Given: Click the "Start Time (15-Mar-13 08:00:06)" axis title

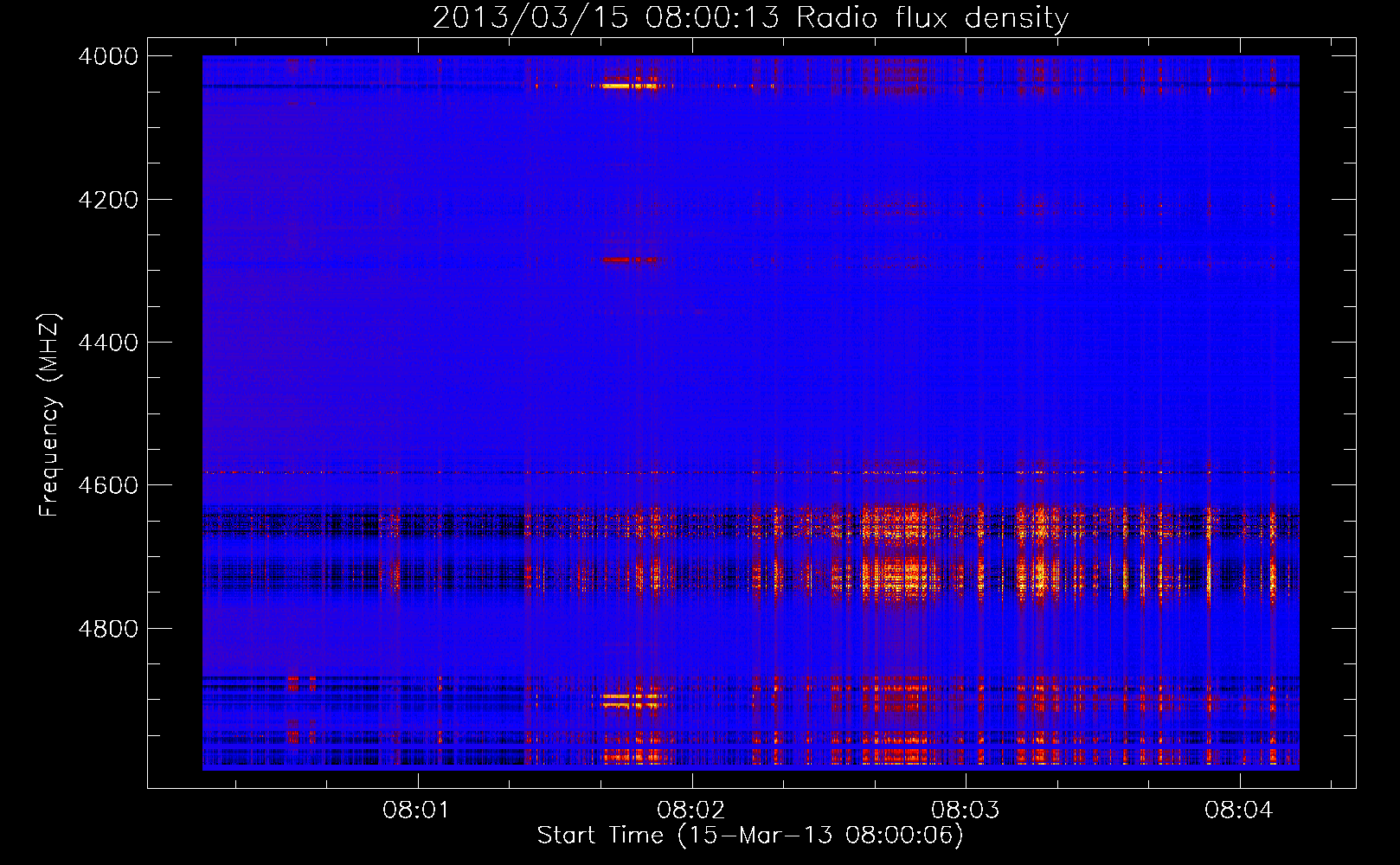Looking at the screenshot, I should (750, 836).
